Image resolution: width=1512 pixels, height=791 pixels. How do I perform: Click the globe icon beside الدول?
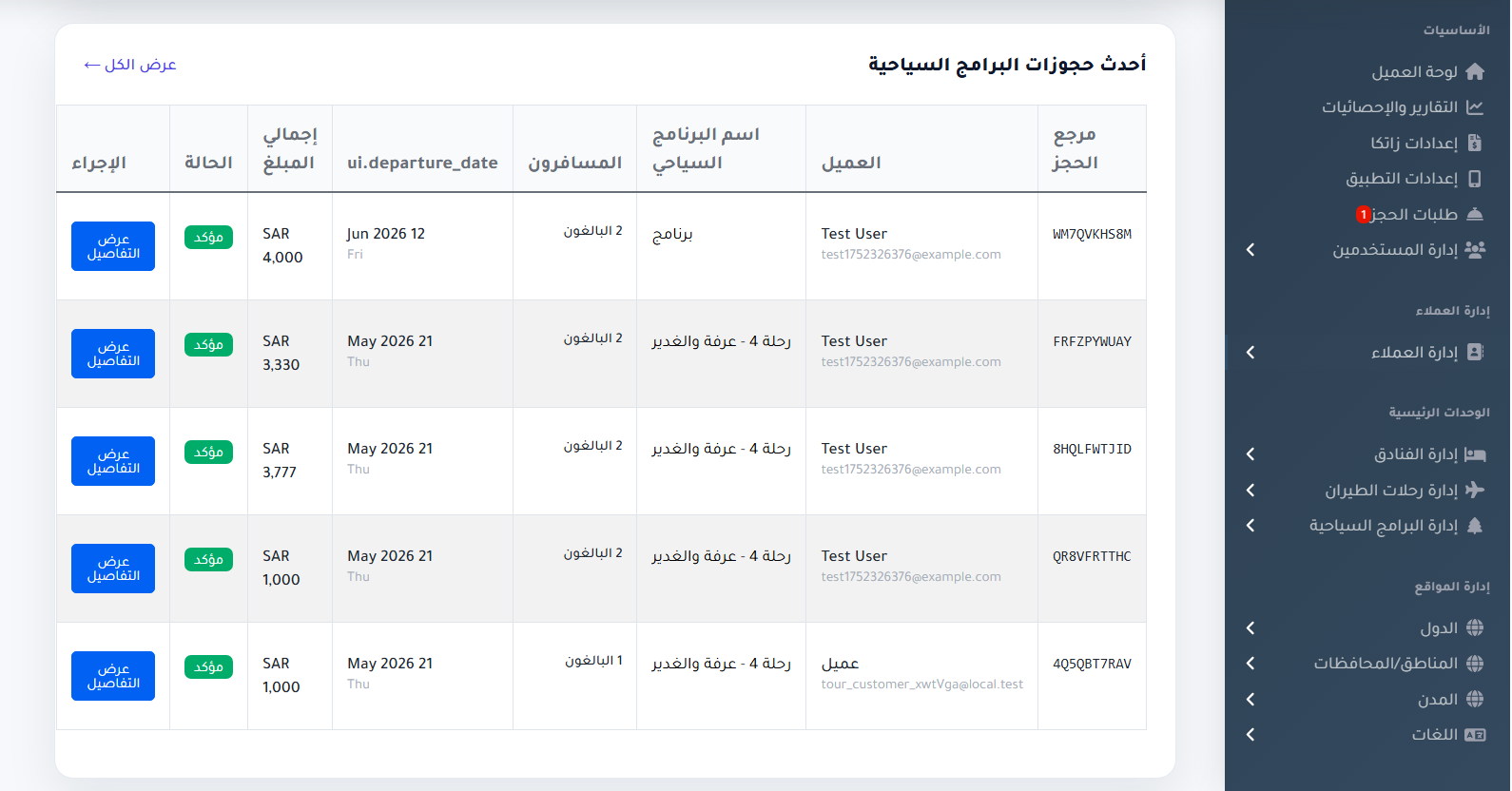pyautogui.click(x=1475, y=627)
